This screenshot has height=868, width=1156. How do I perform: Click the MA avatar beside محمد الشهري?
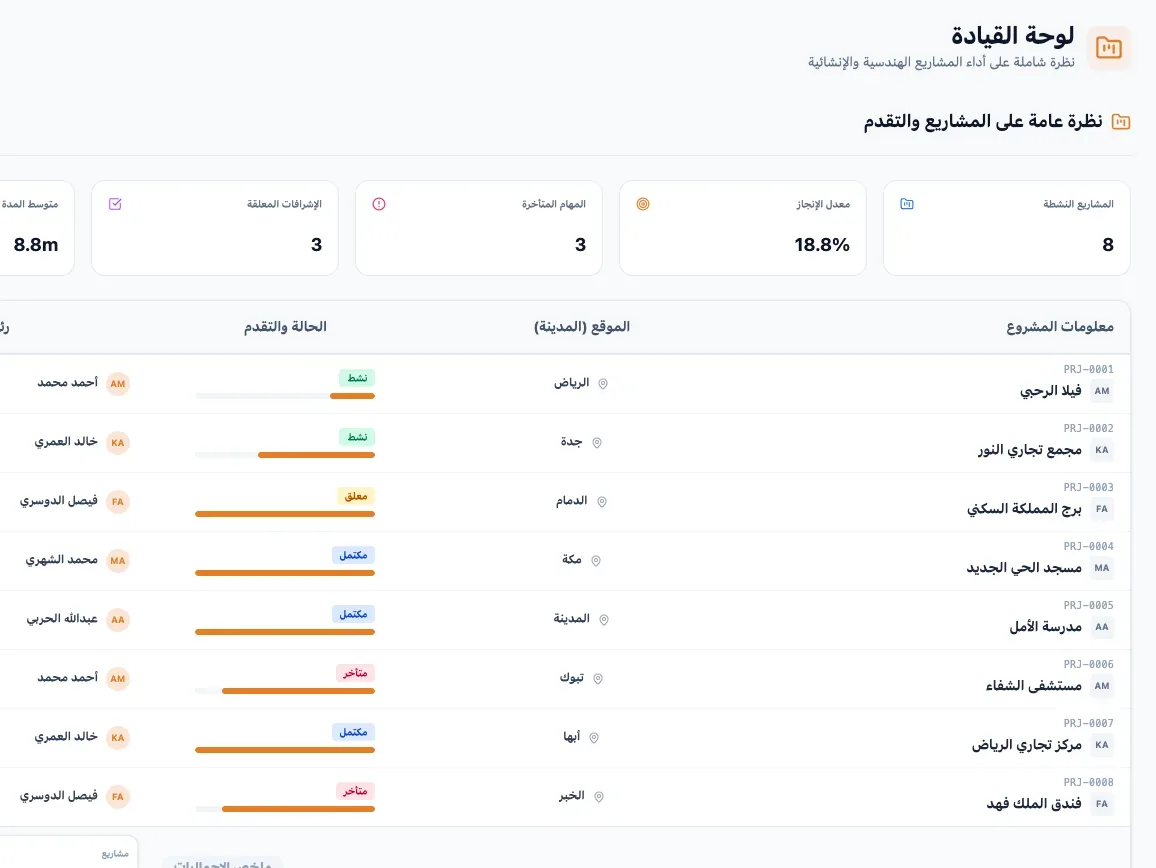[x=117, y=560]
